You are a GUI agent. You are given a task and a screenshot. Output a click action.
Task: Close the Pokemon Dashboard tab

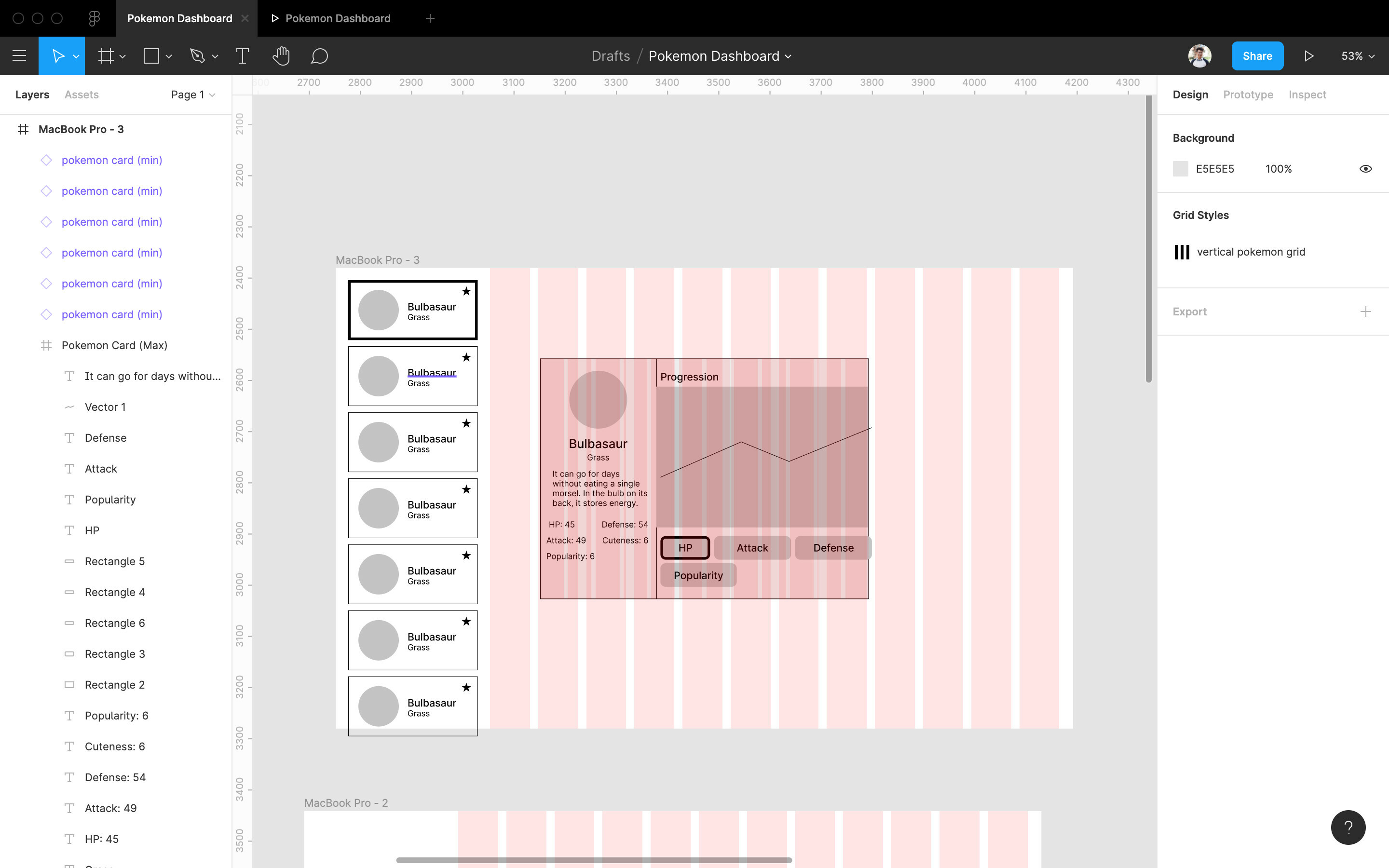[x=245, y=18]
